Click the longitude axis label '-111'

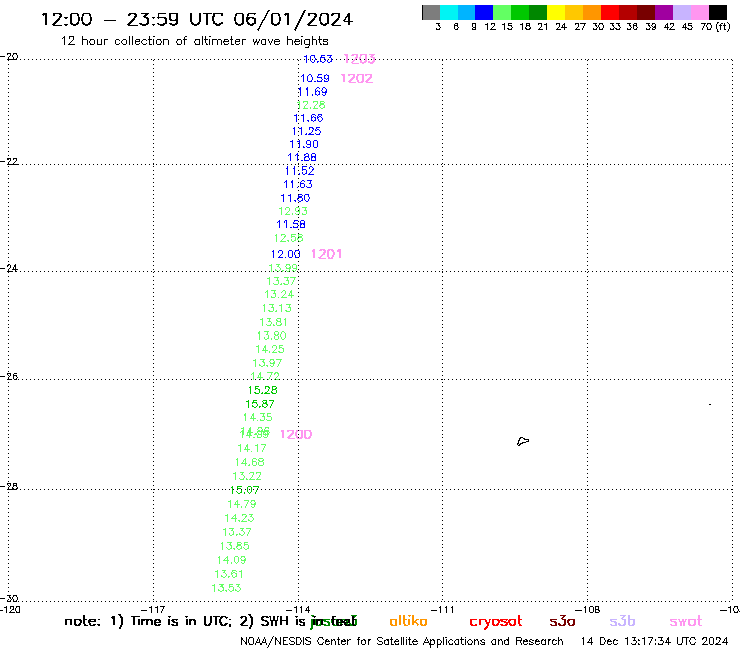click(x=442, y=609)
